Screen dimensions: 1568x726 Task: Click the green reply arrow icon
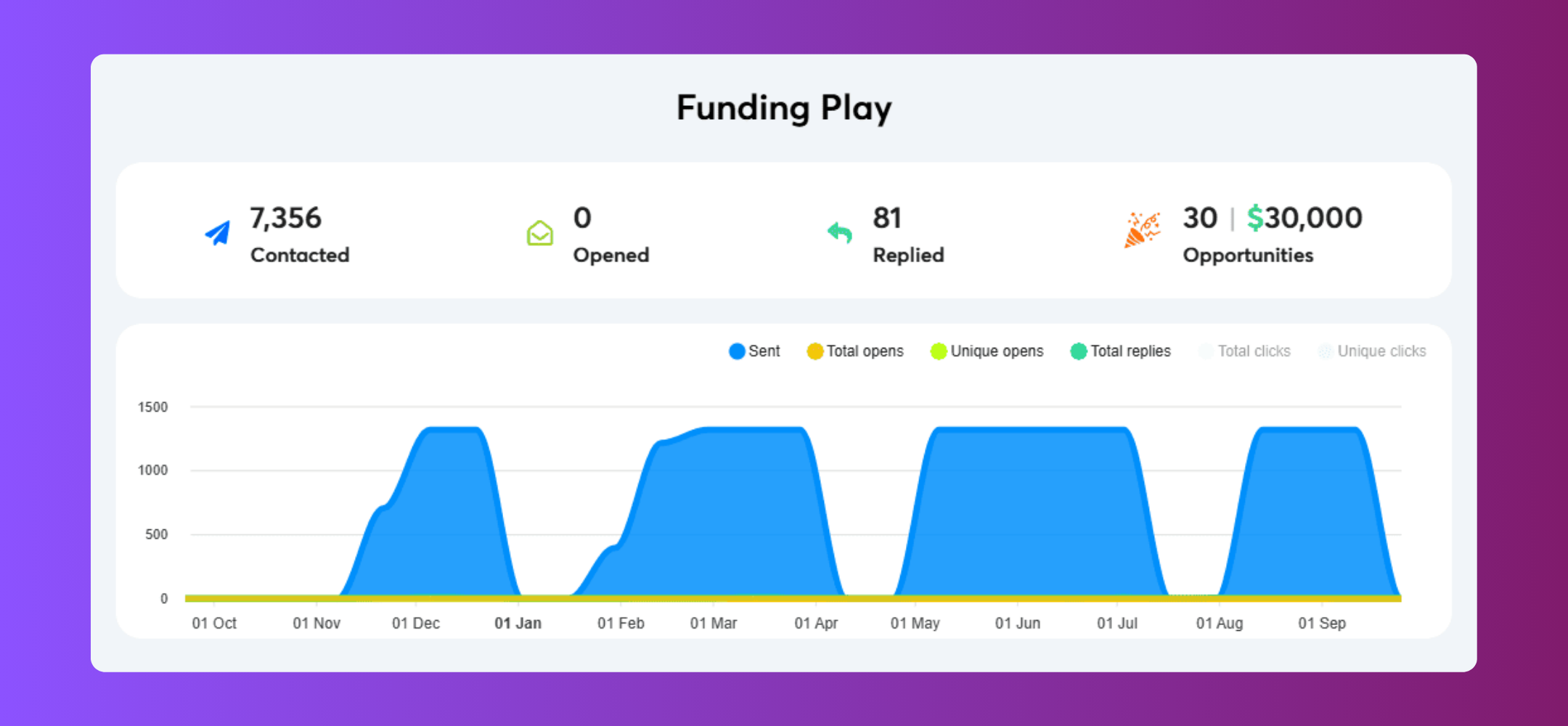840,232
